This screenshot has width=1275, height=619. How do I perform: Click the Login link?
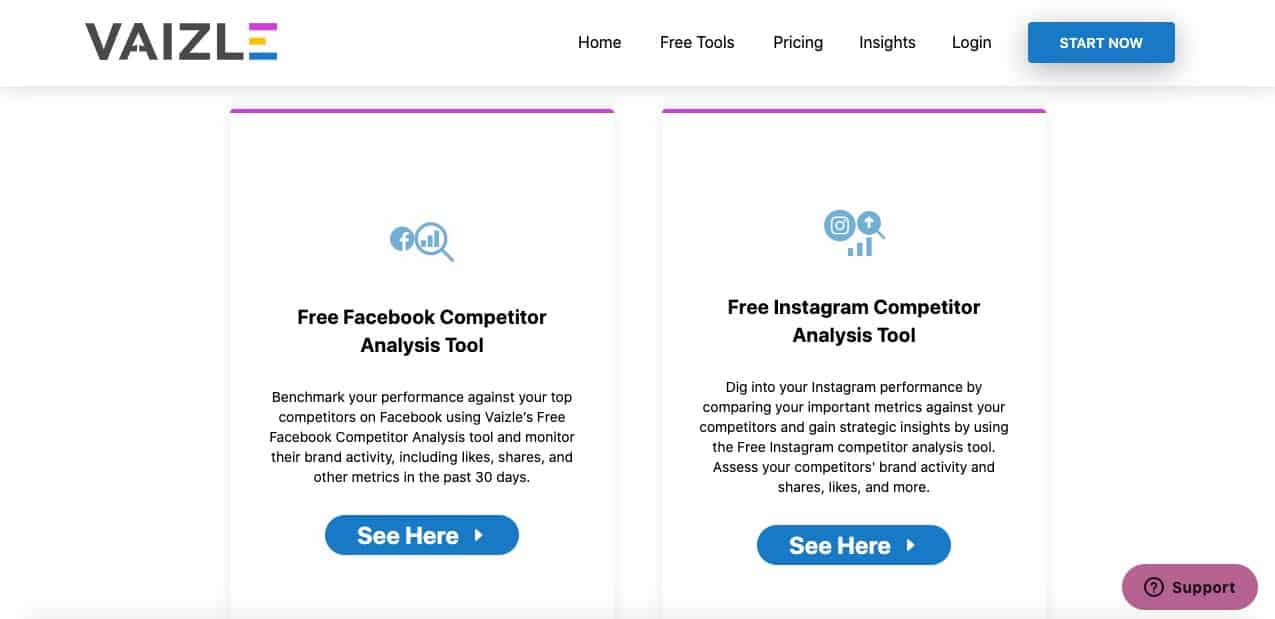click(970, 42)
